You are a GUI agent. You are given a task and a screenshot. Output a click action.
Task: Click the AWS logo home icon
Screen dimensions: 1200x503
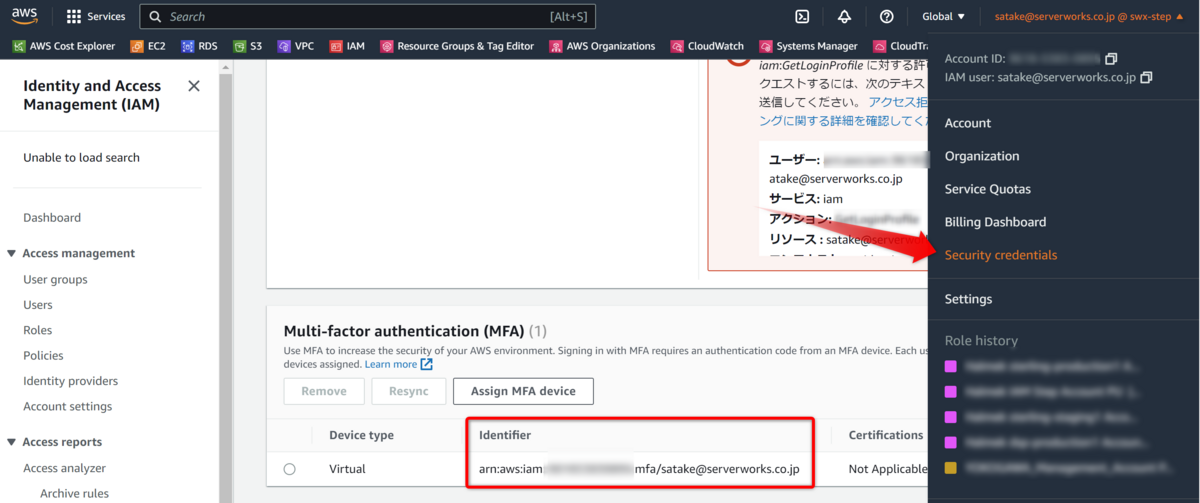click(x=25, y=16)
